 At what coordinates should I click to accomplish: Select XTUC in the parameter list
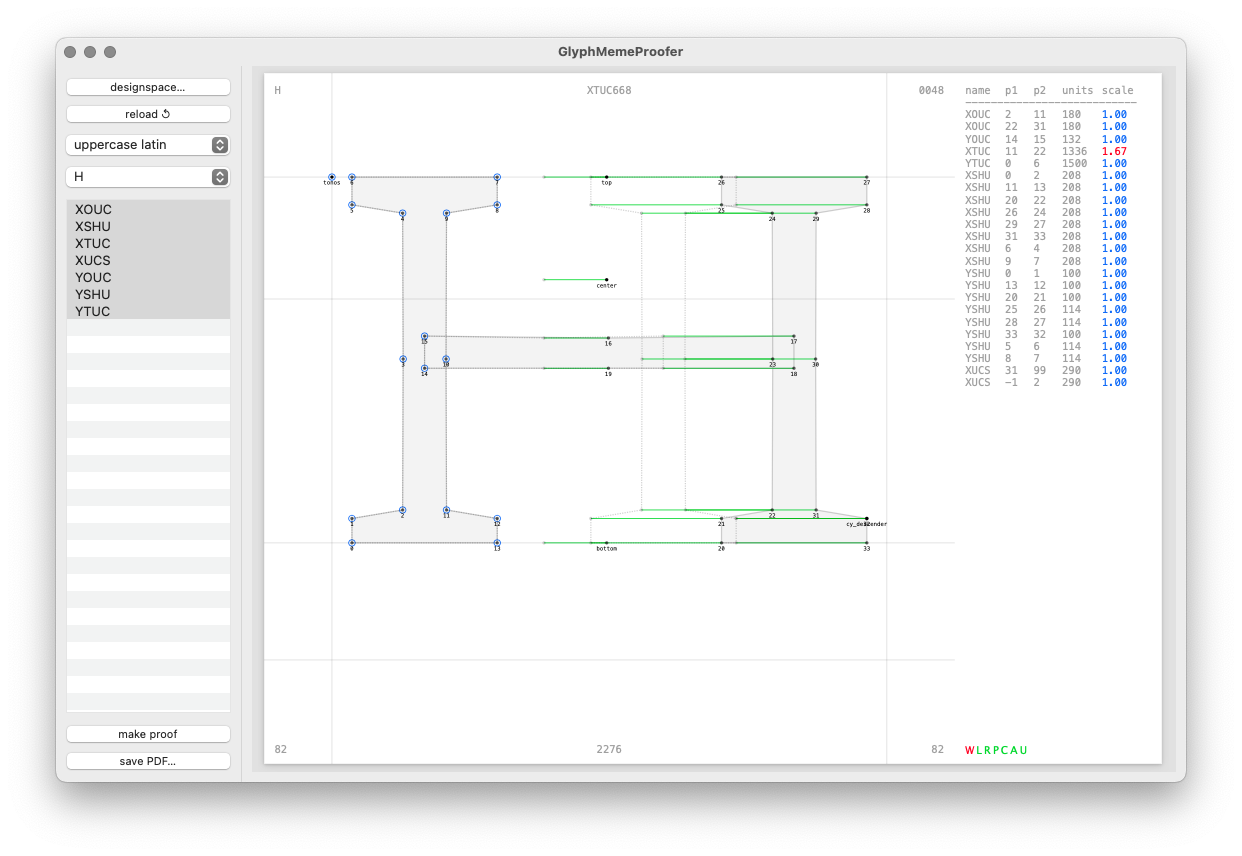tap(93, 244)
